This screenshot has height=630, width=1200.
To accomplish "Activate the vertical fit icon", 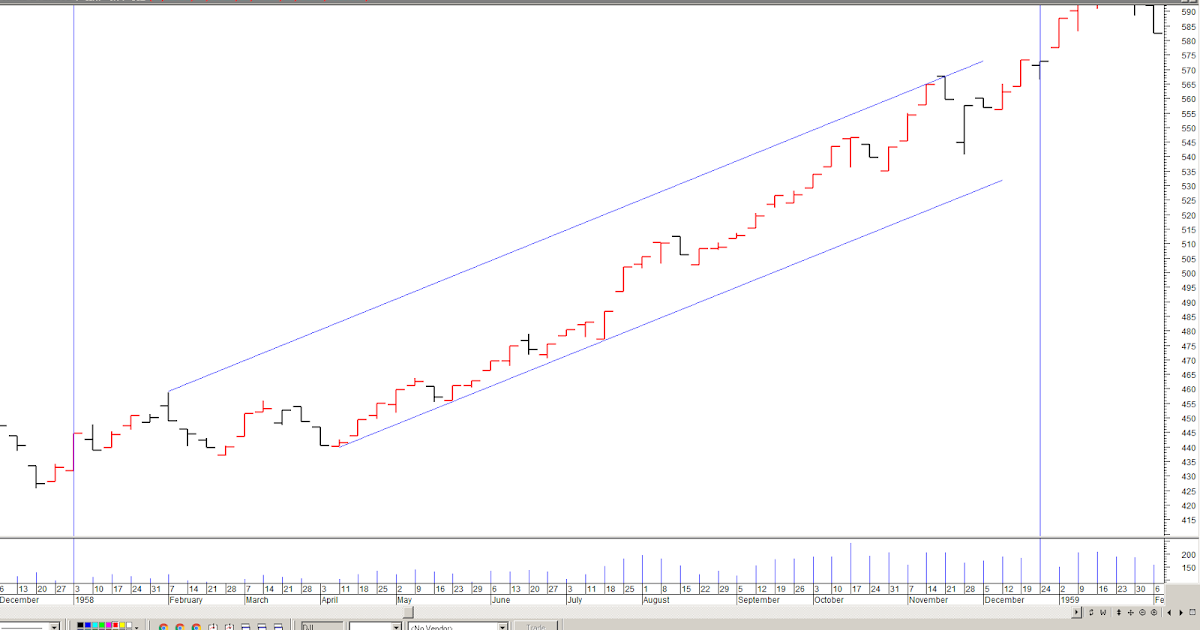I will point(1119,612).
